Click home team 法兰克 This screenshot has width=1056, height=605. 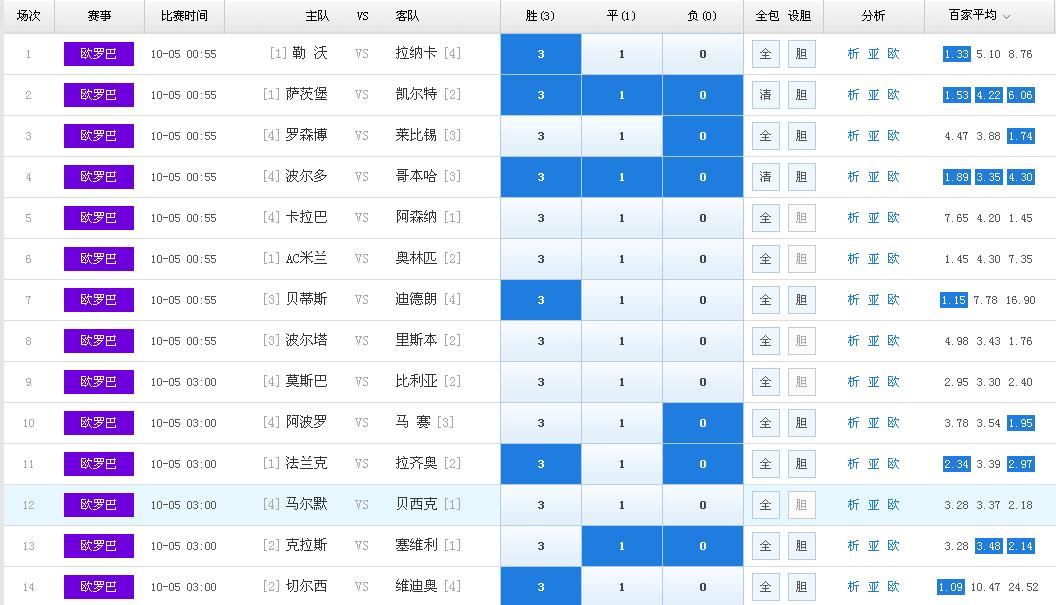[x=306, y=463]
